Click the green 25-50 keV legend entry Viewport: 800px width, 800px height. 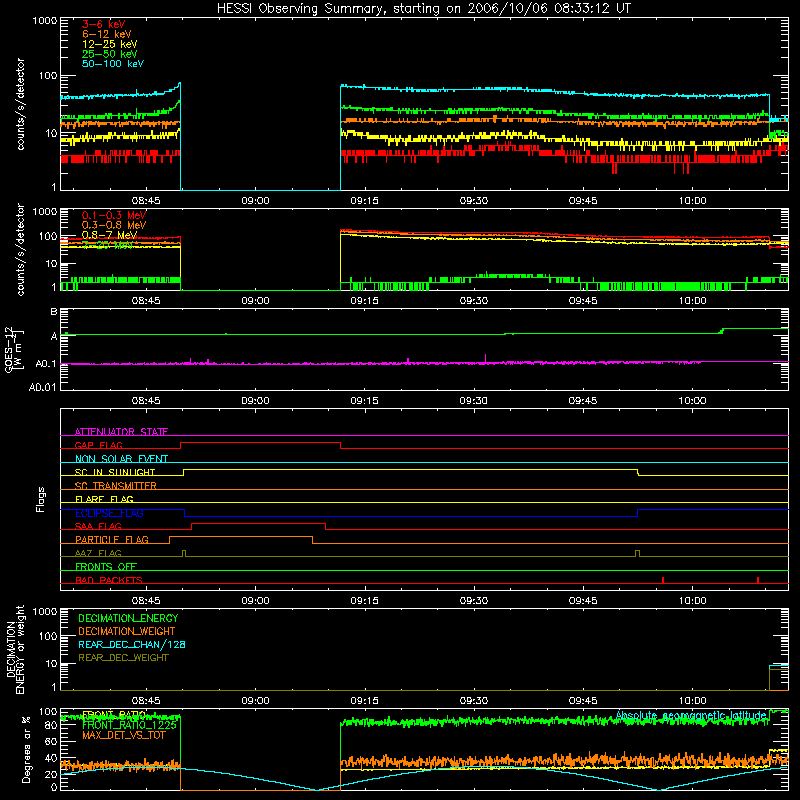click(110, 54)
